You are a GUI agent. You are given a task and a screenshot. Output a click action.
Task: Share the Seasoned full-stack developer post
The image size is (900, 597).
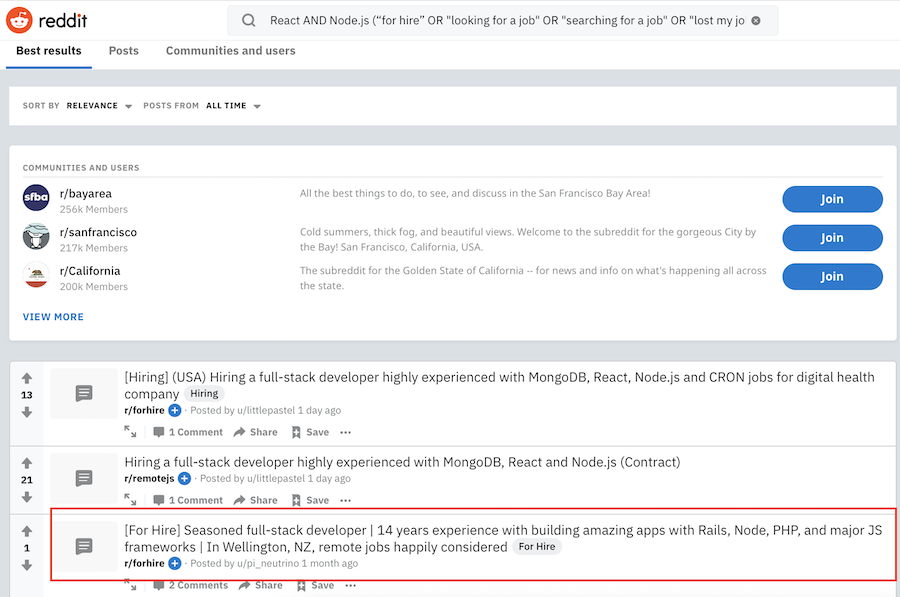click(x=261, y=585)
